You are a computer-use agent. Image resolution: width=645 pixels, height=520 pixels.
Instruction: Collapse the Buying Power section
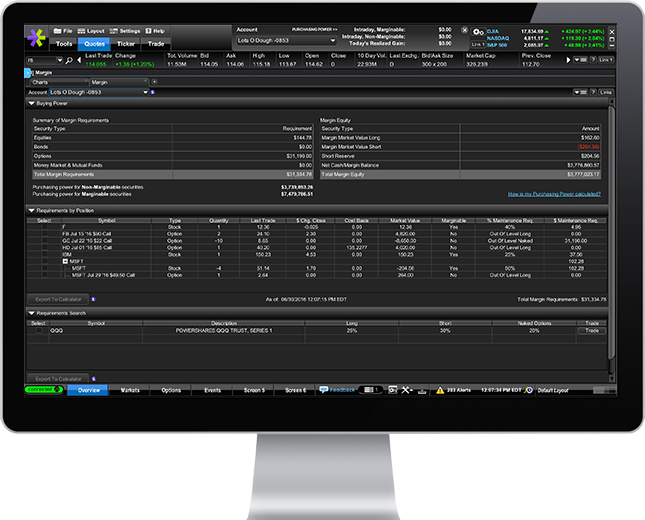point(31,102)
